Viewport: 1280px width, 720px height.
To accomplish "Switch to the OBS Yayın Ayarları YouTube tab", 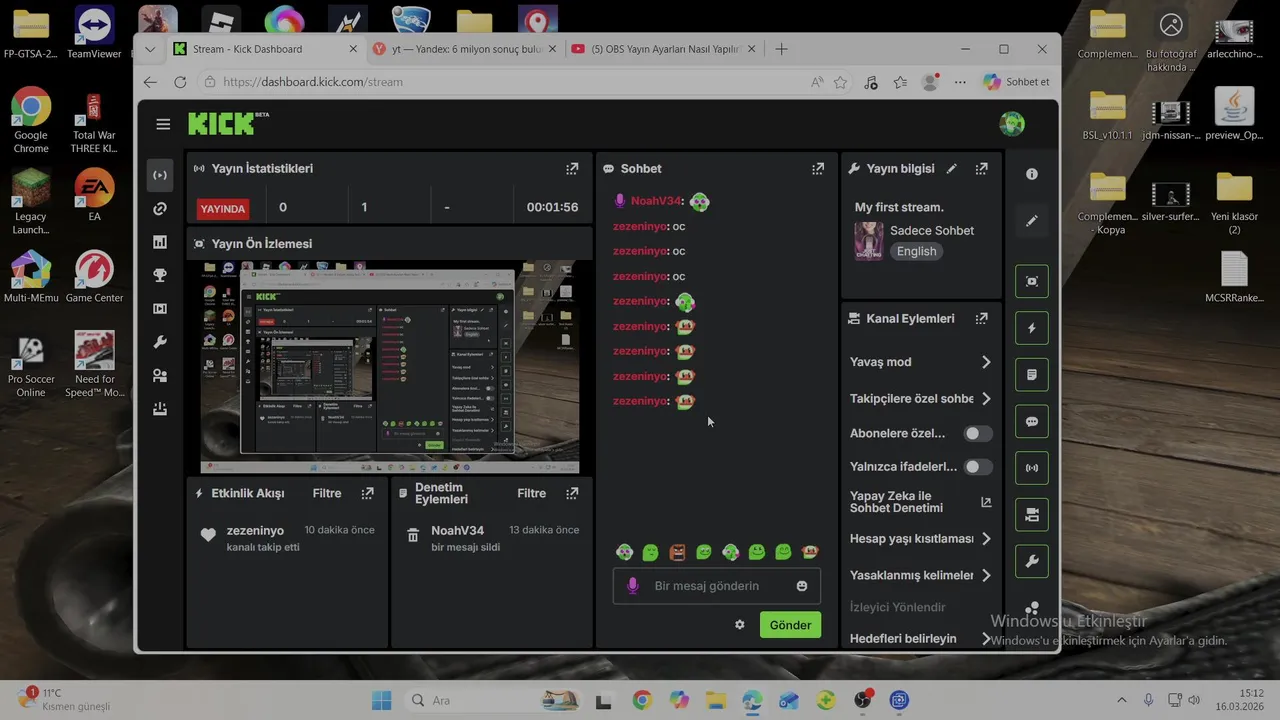I will [663, 49].
